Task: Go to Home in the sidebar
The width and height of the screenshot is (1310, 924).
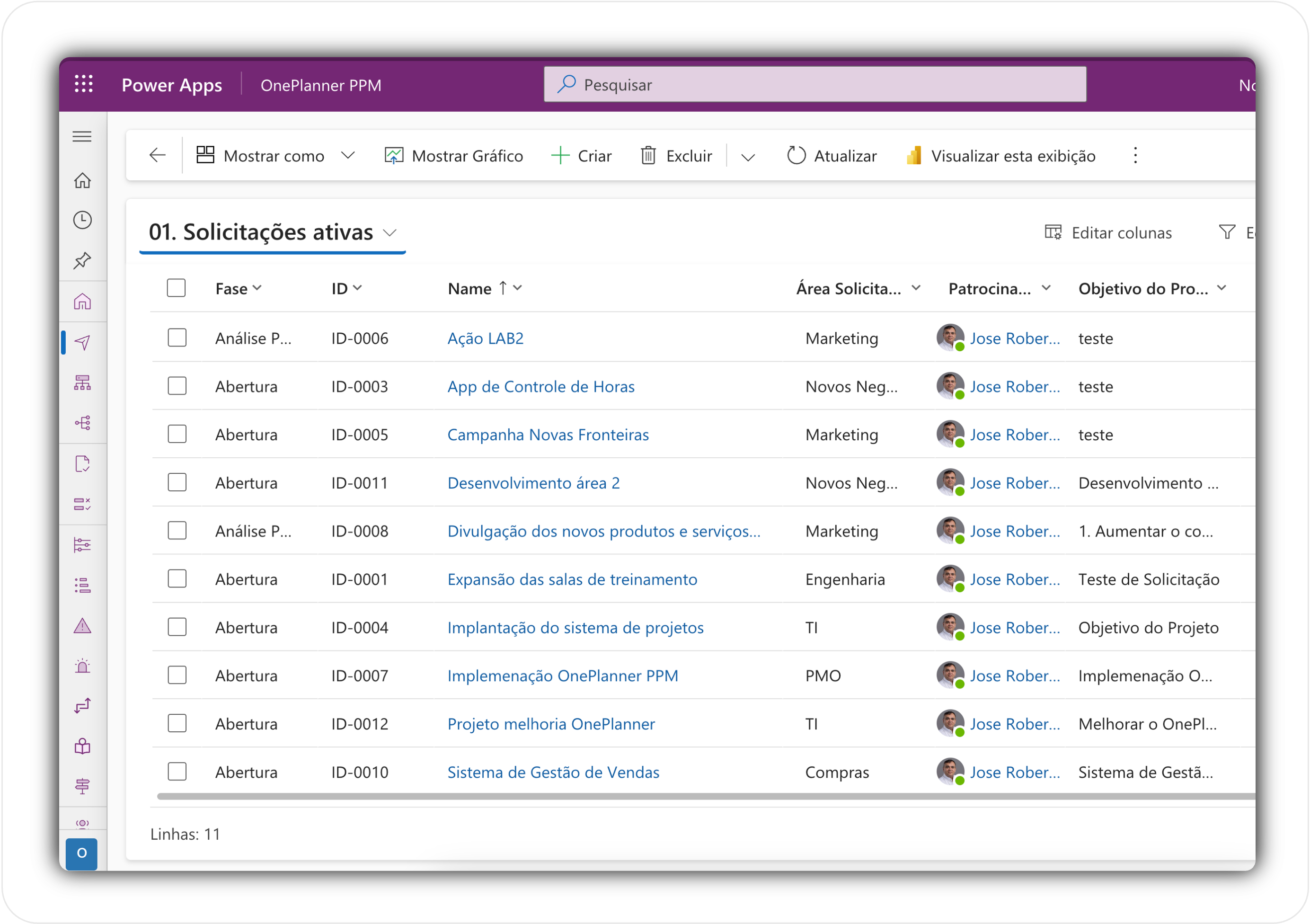Action: (x=82, y=180)
